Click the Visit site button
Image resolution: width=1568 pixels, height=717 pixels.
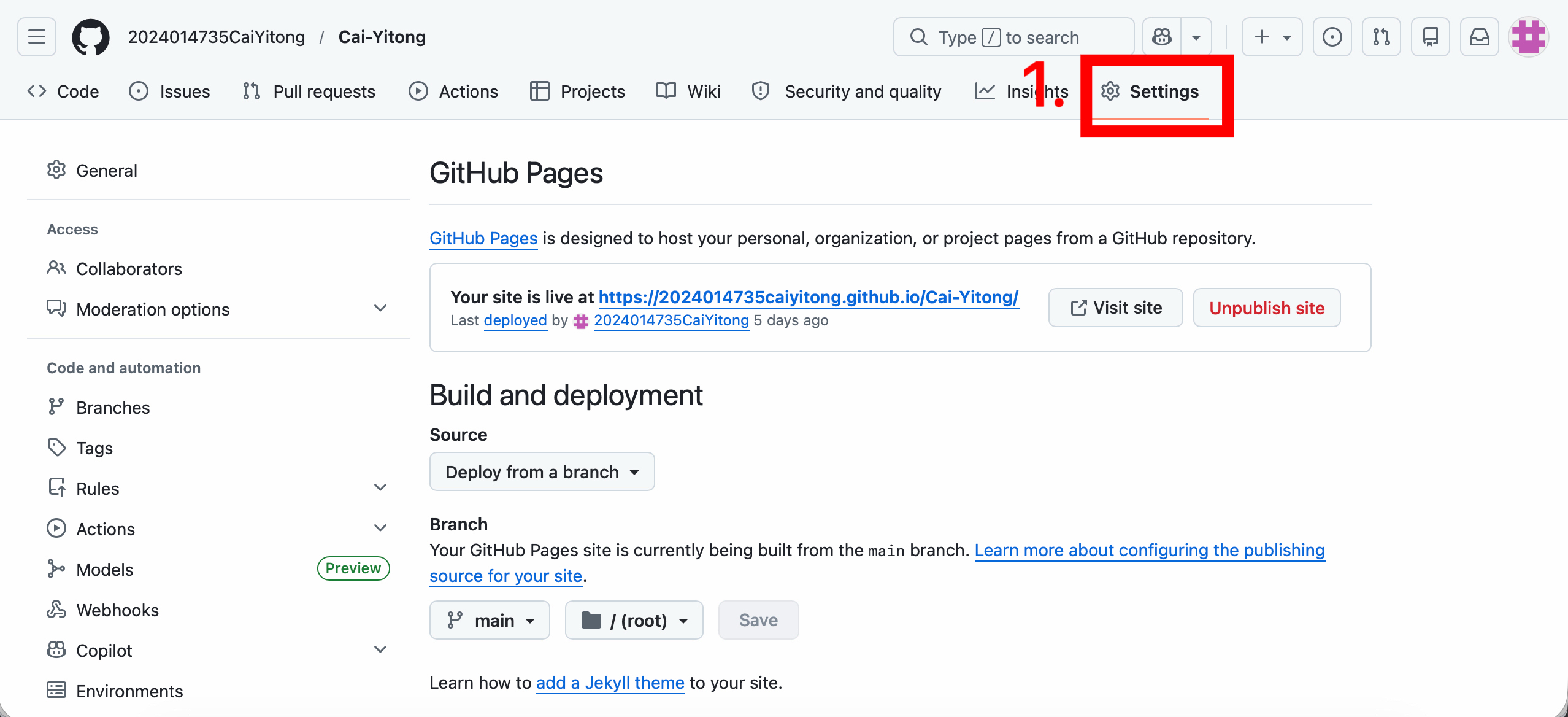pos(1116,308)
